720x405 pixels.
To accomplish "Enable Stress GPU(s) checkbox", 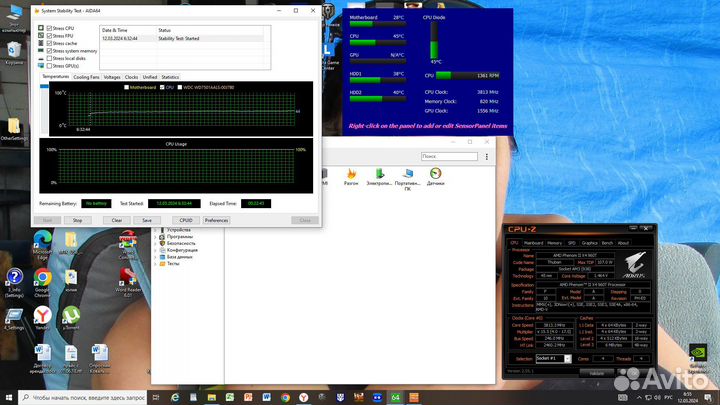I will 49,66.
